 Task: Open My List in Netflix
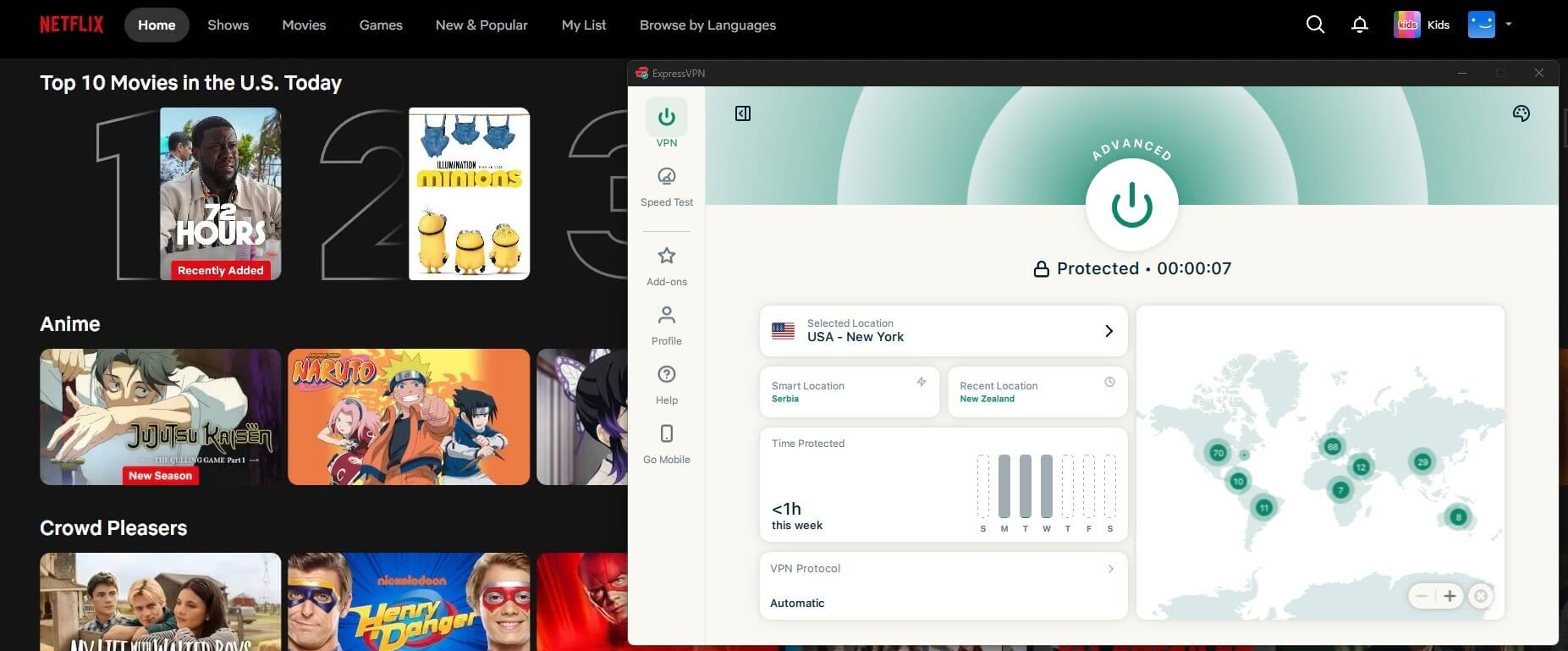[584, 25]
